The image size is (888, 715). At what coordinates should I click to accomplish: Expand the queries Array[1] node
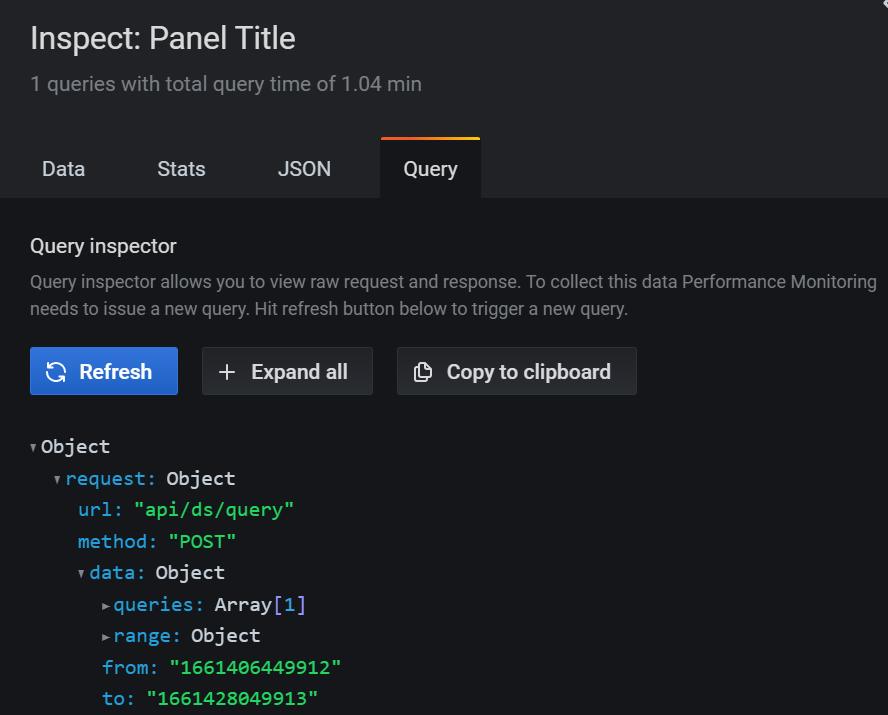(106, 605)
